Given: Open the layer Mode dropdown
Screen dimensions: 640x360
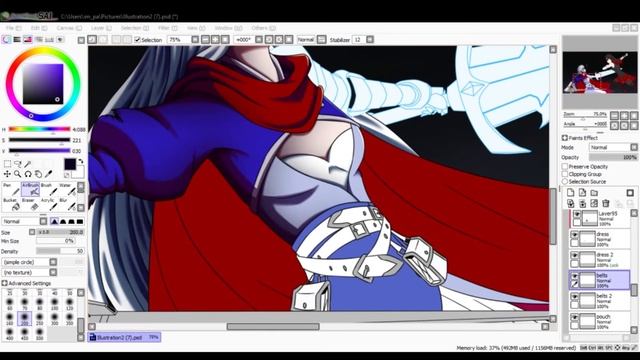Looking at the screenshot, I should tap(613, 147).
